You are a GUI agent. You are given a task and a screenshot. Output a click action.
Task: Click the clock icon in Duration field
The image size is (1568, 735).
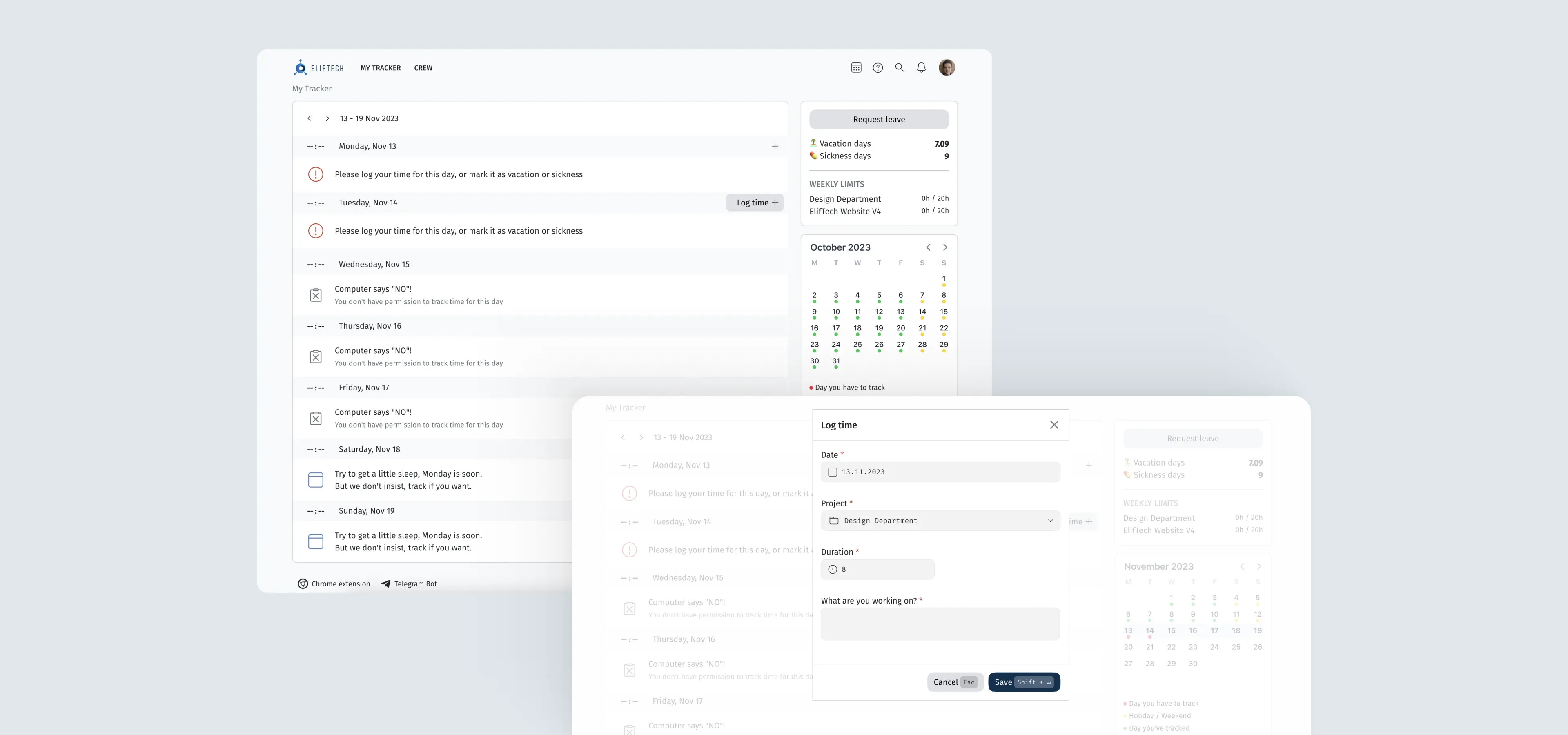click(x=833, y=570)
